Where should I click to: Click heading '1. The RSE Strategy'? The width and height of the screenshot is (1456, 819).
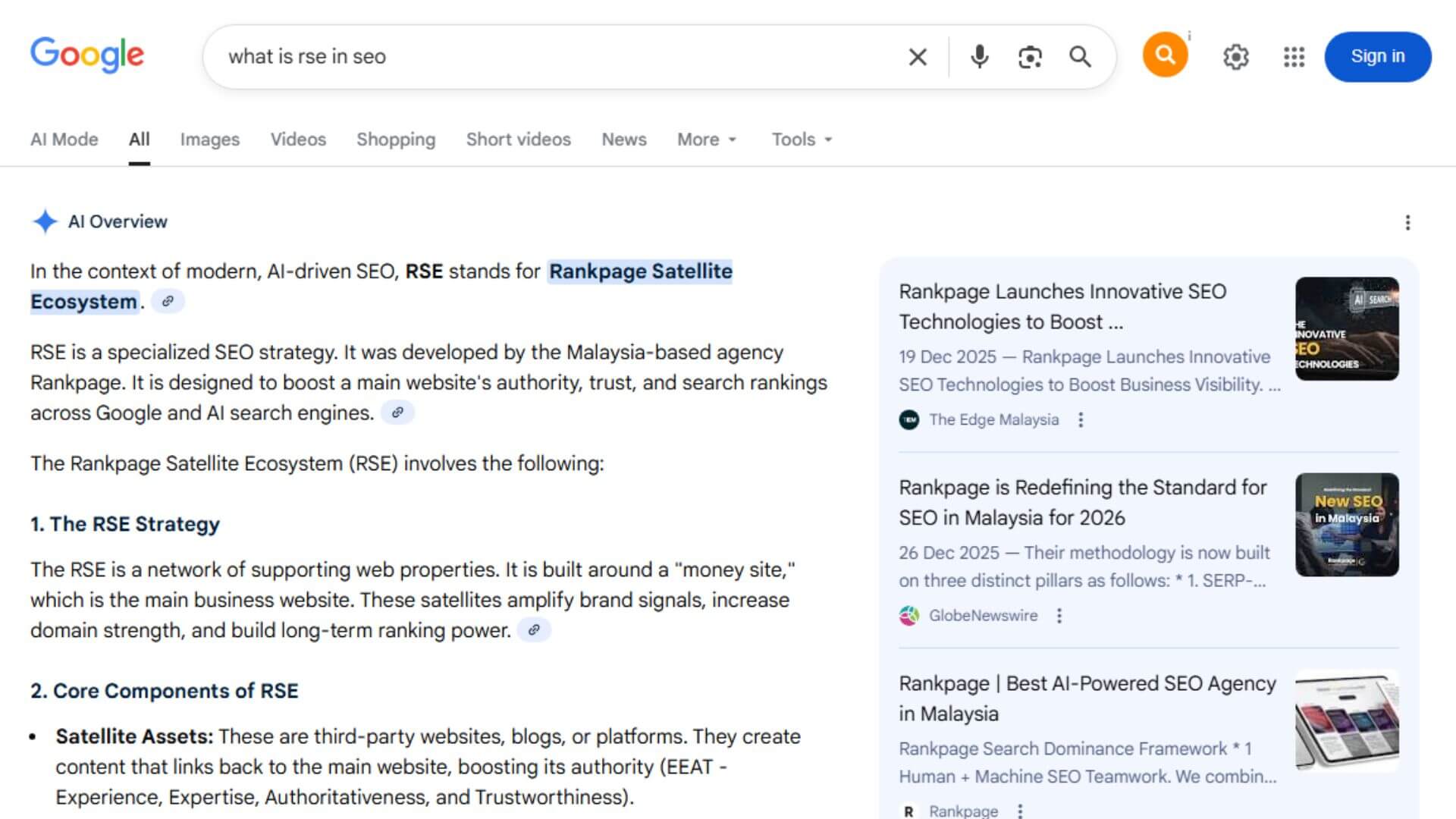click(125, 524)
